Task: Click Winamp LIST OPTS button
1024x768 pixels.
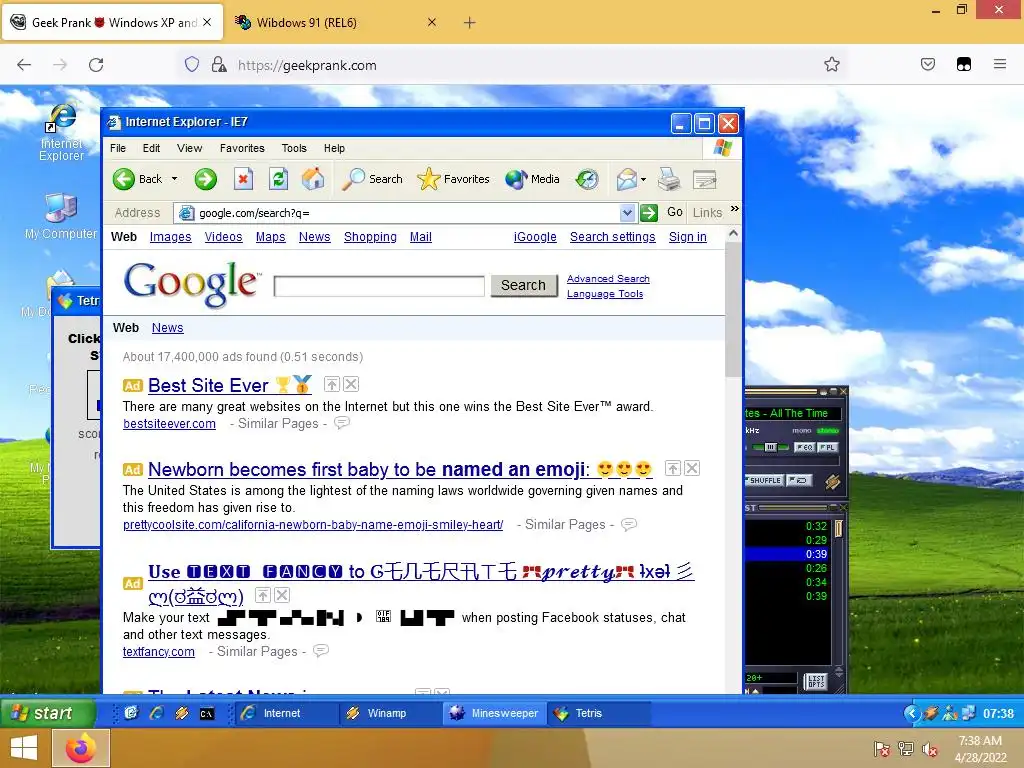Action: [x=816, y=682]
